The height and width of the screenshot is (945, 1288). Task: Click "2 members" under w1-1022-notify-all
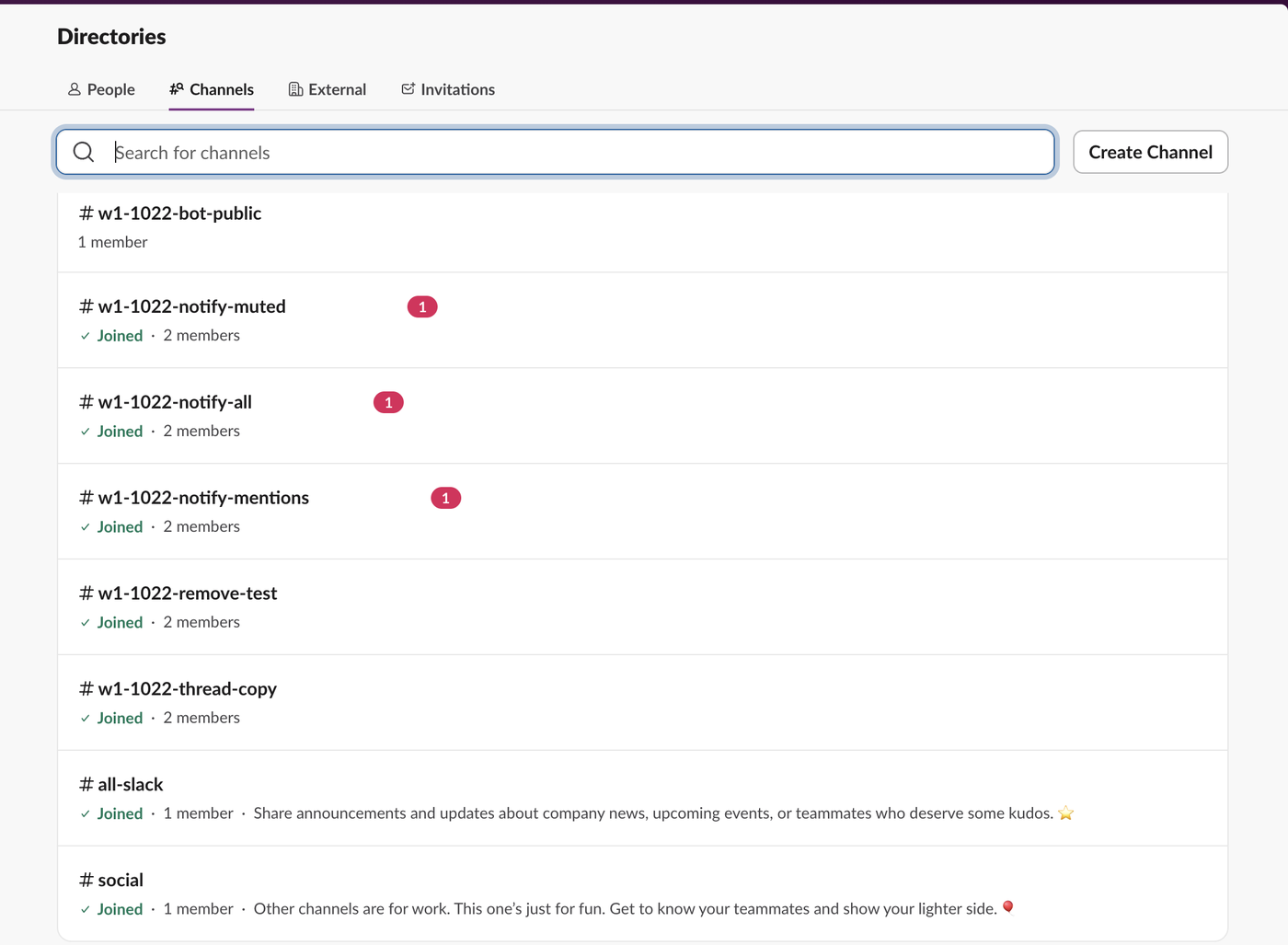pos(201,431)
